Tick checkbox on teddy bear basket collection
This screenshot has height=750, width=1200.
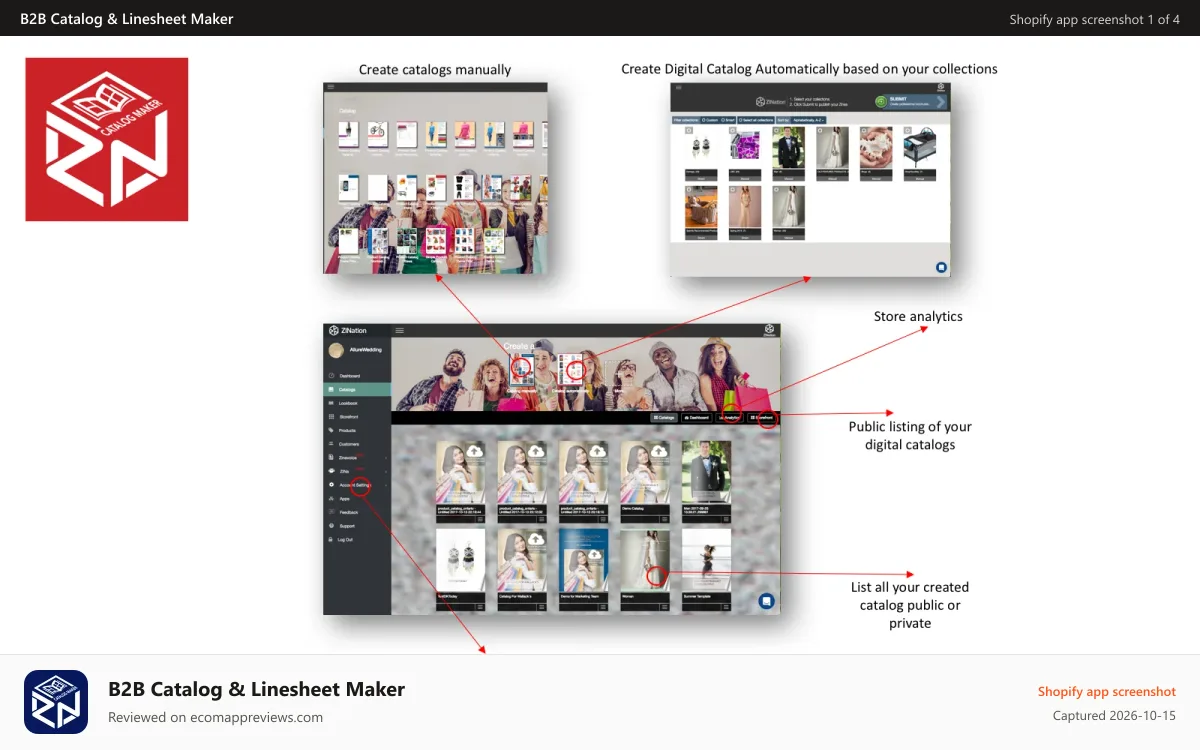689,189
